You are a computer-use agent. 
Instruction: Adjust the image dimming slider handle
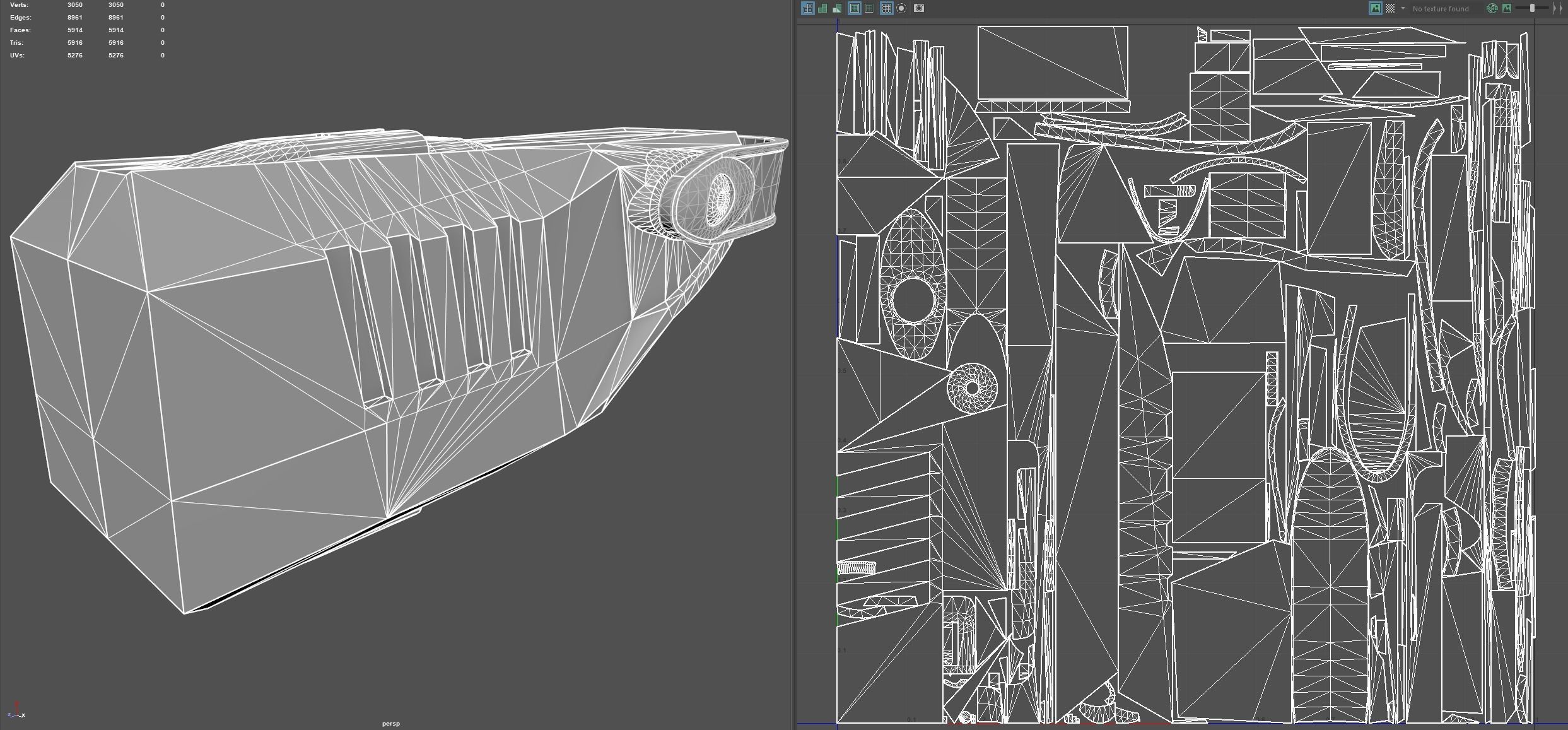1532,8
